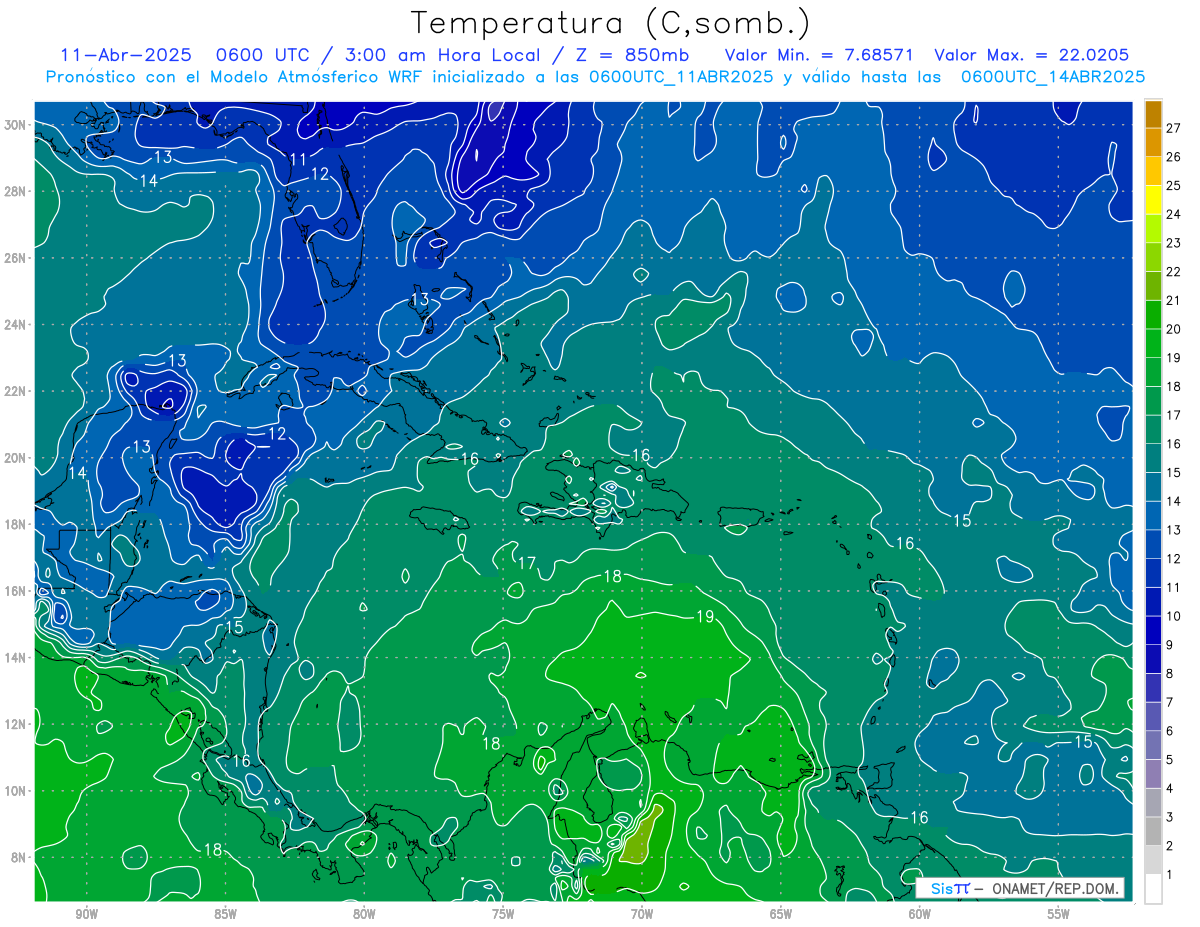The width and height of the screenshot is (1200, 927).
Task: Click the '75W' longitude axis label
Action: point(503,914)
